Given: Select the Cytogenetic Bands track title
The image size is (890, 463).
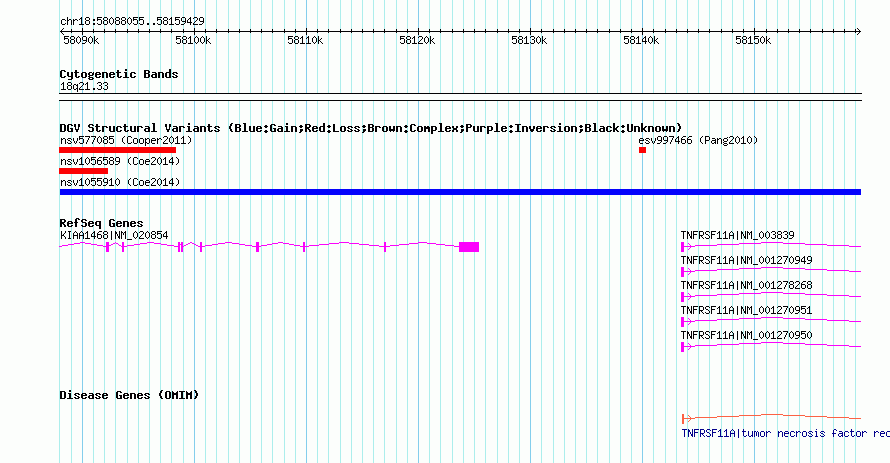Looking at the screenshot, I should tap(119, 74).
